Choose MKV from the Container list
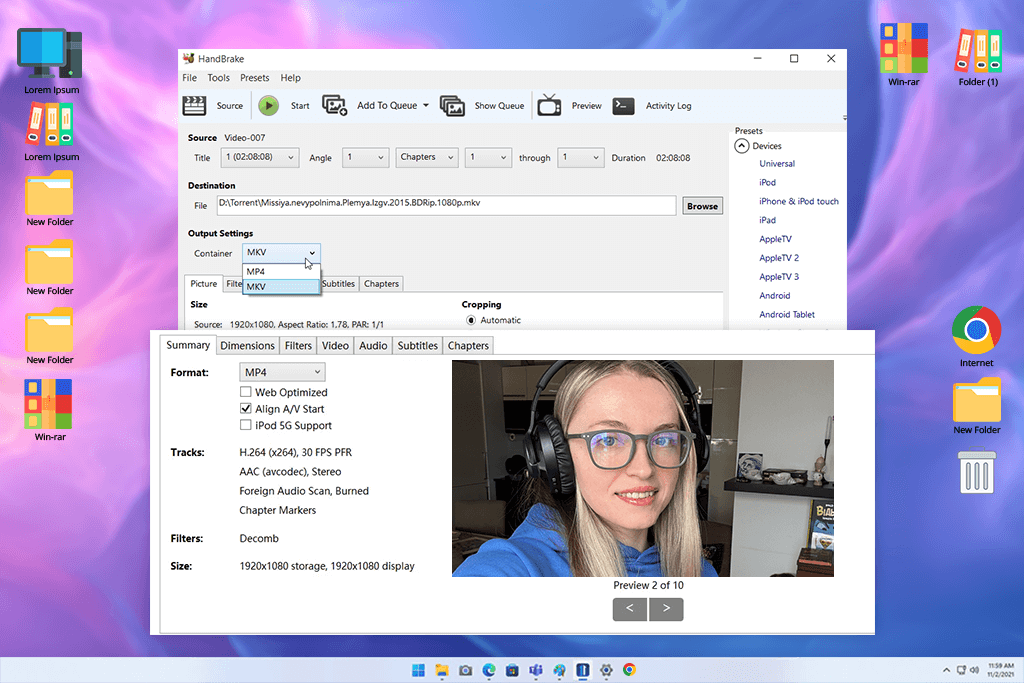The image size is (1024, 683). pos(281,287)
